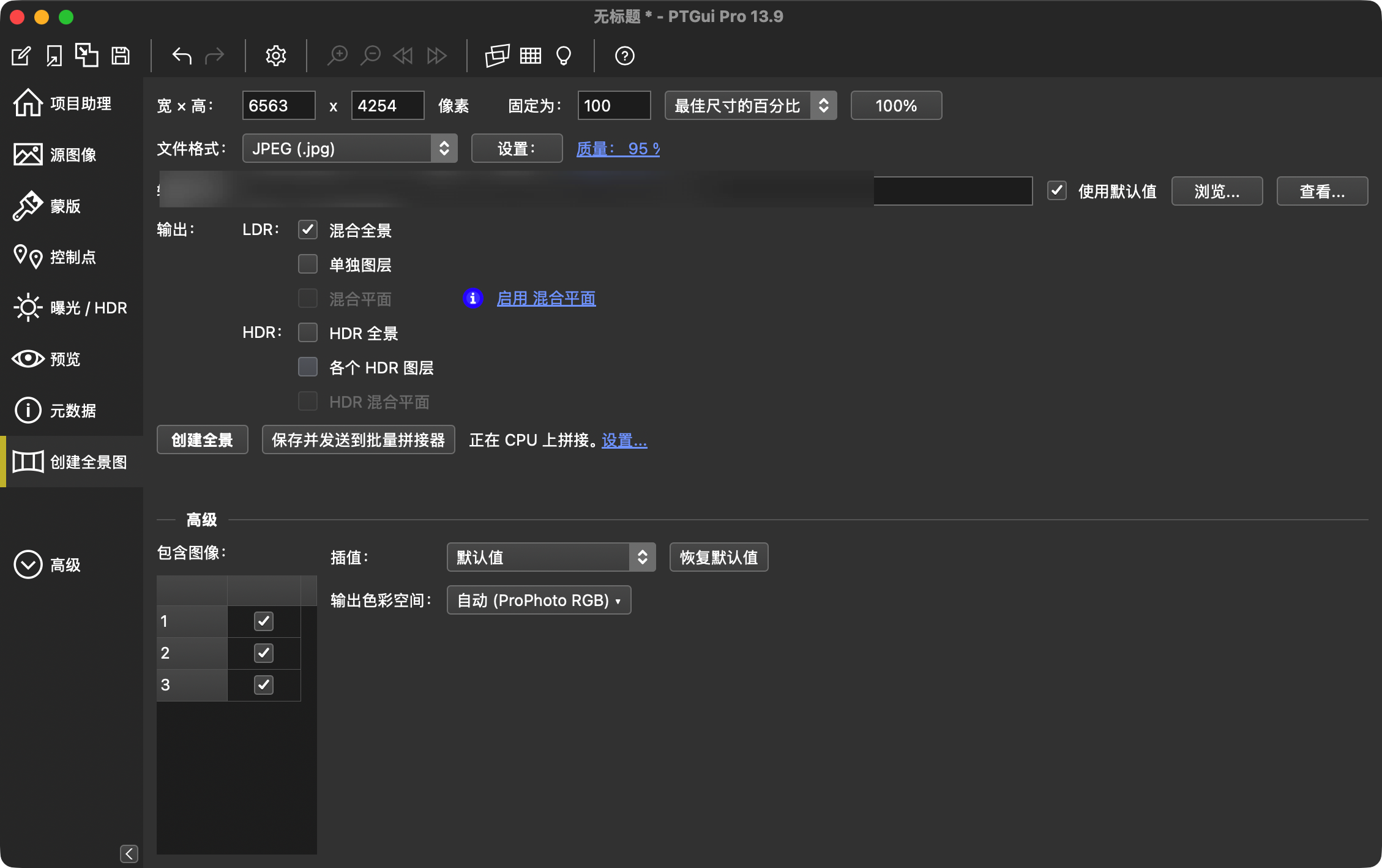
Task: Redo the last undone action
Action: [214, 56]
